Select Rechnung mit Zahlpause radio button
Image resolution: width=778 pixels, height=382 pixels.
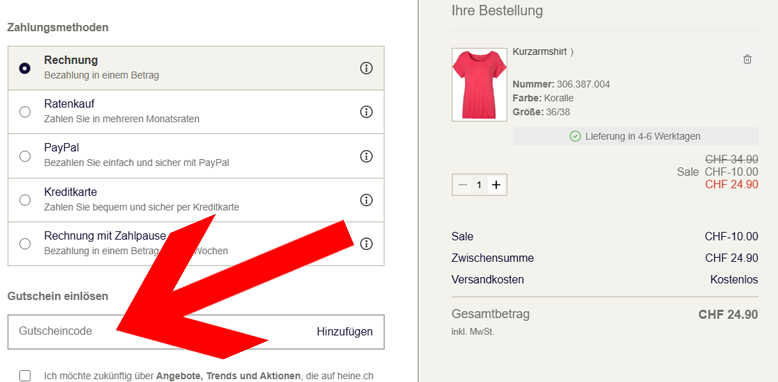pyautogui.click(x=25, y=244)
